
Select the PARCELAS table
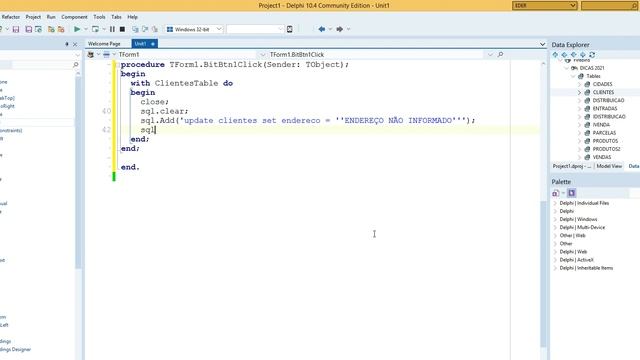(x=604, y=133)
